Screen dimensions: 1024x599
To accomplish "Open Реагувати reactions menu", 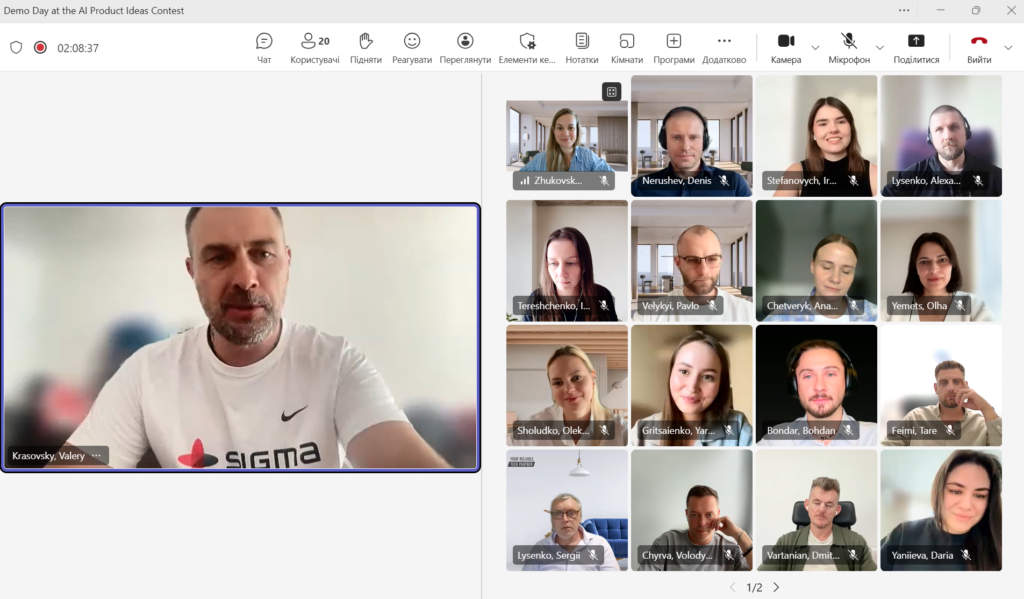I will pyautogui.click(x=411, y=48).
